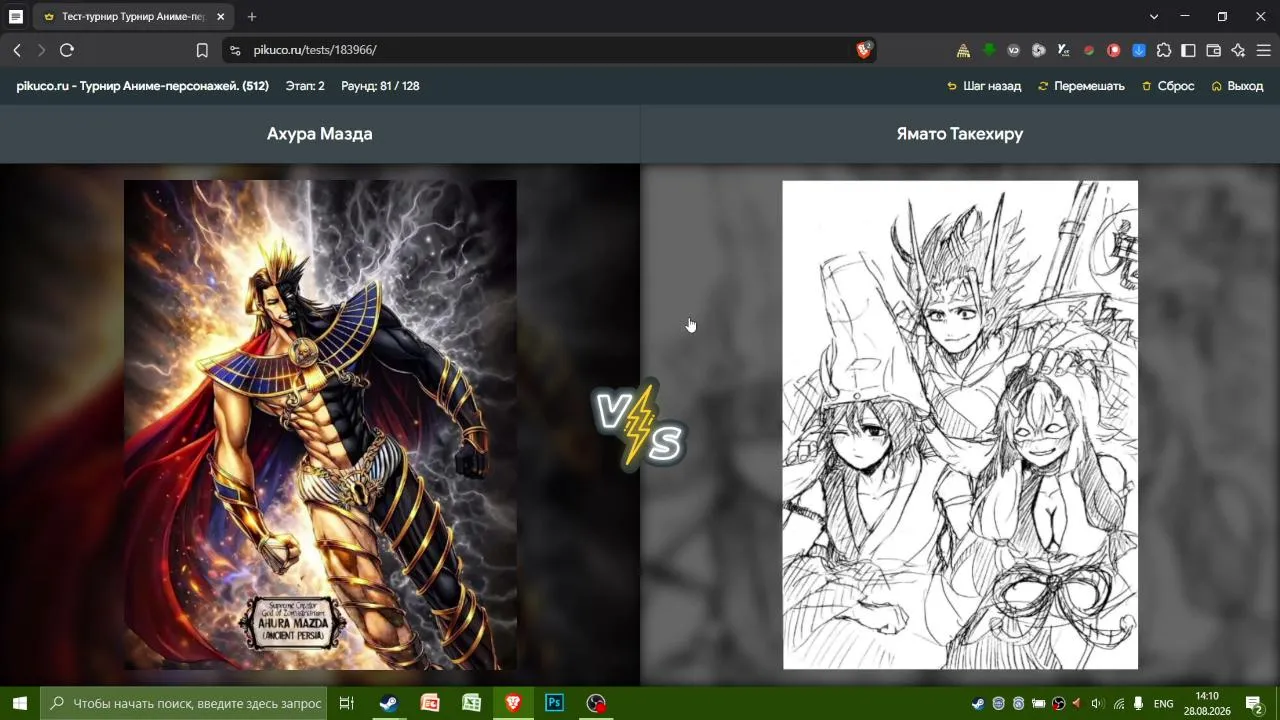Open the clock and calendar flyout
Screen dimensions: 1280x720
1207,703
